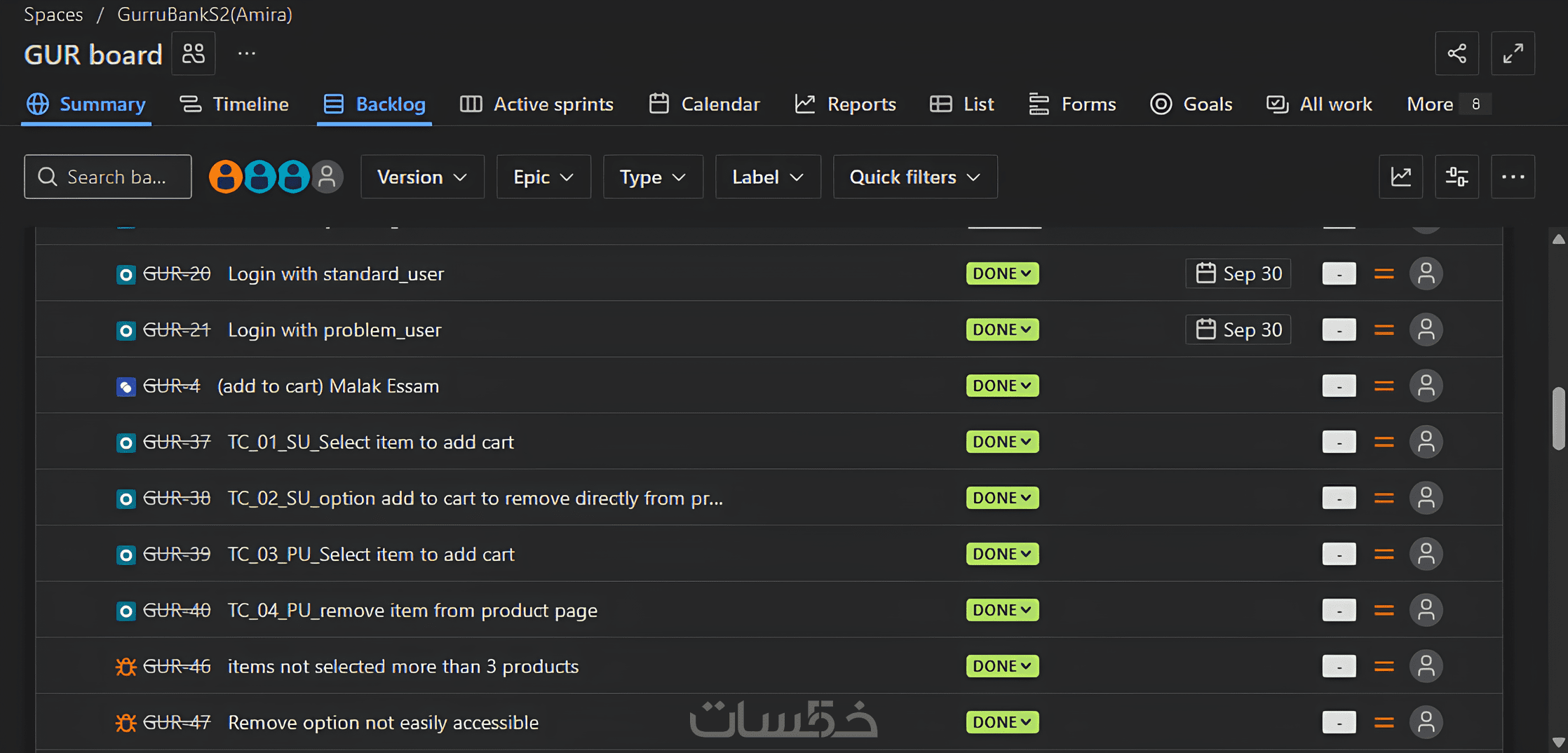
Task: Open view settings sliders icon
Action: tap(1457, 177)
